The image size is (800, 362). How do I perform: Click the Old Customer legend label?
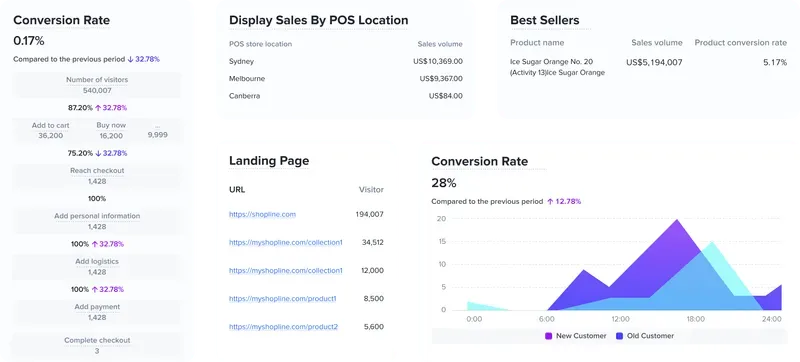coord(651,336)
